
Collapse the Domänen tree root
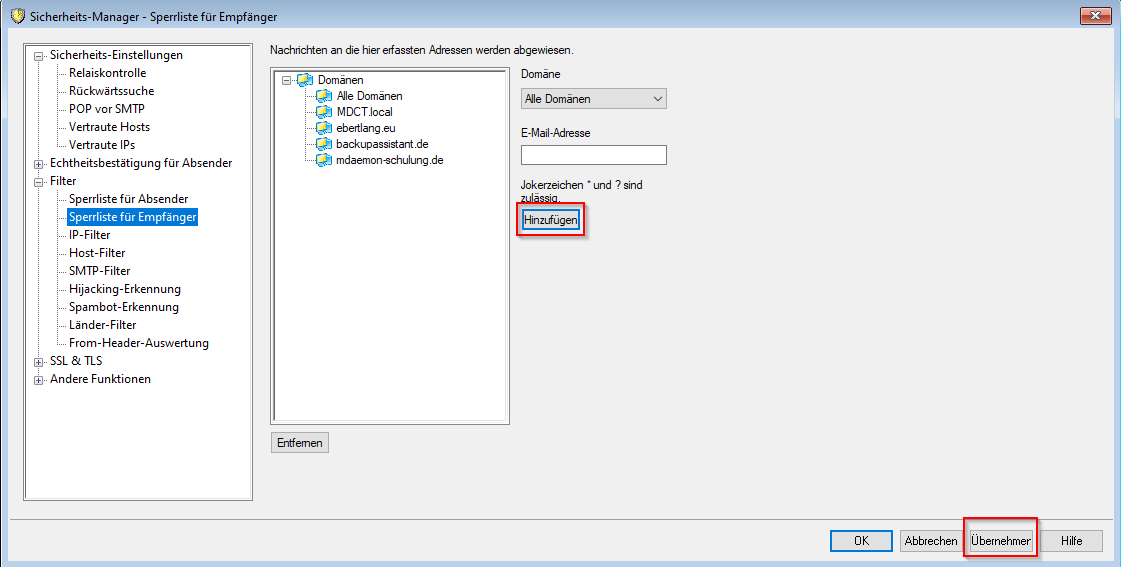[287, 80]
